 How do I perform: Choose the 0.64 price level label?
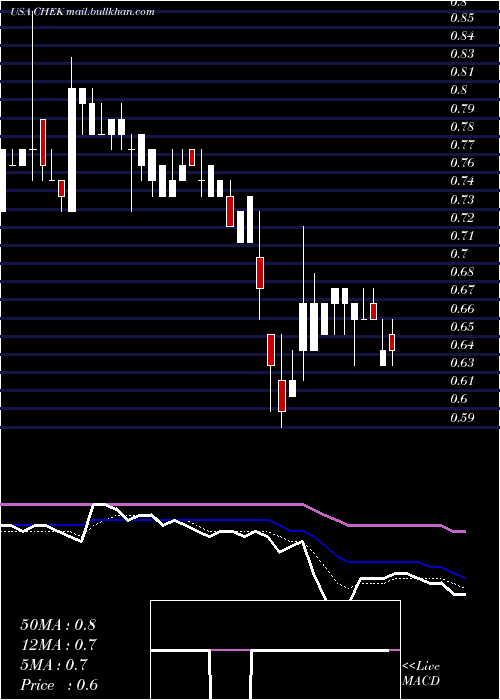pyautogui.click(x=461, y=345)
